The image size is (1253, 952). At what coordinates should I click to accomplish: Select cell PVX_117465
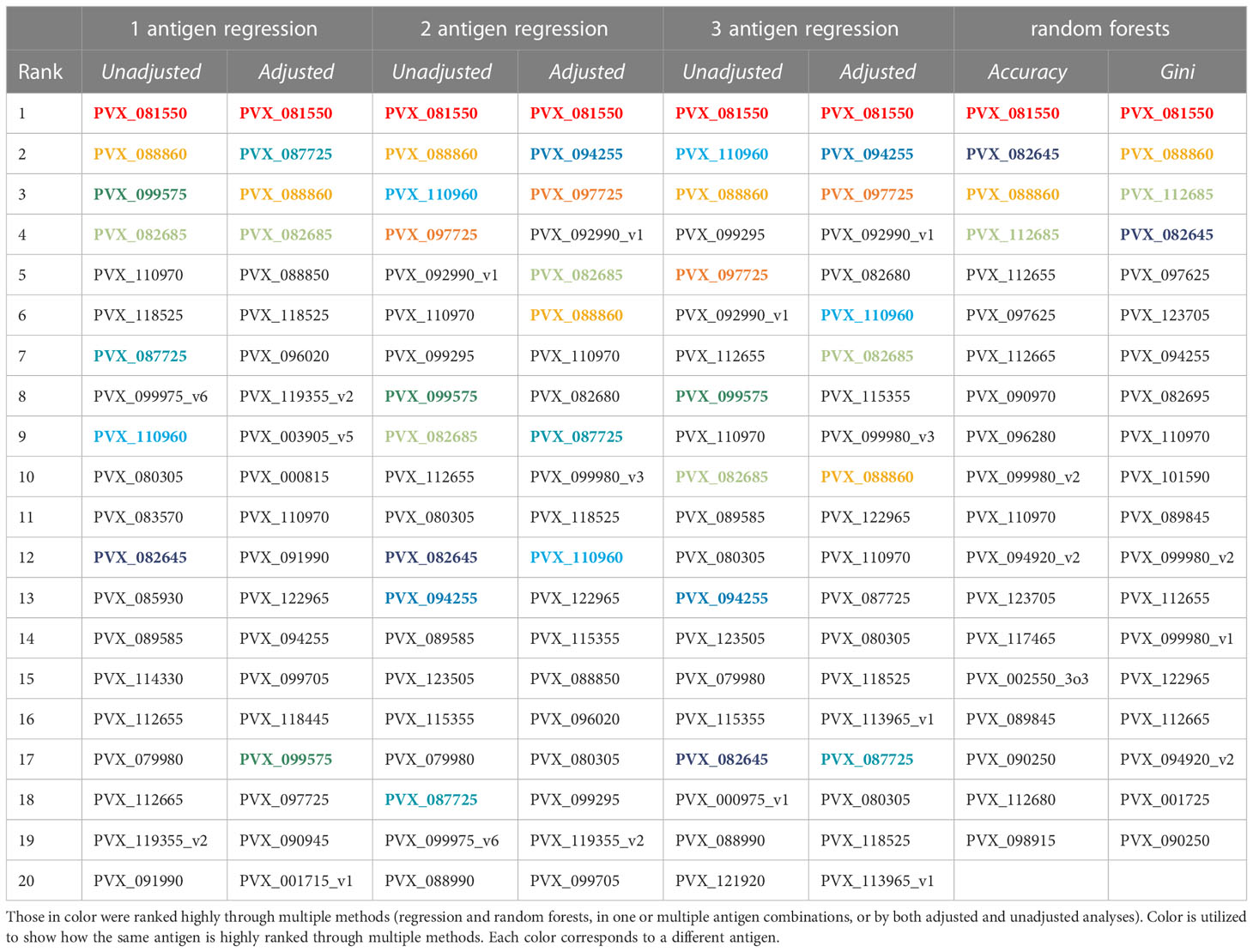1011,639
